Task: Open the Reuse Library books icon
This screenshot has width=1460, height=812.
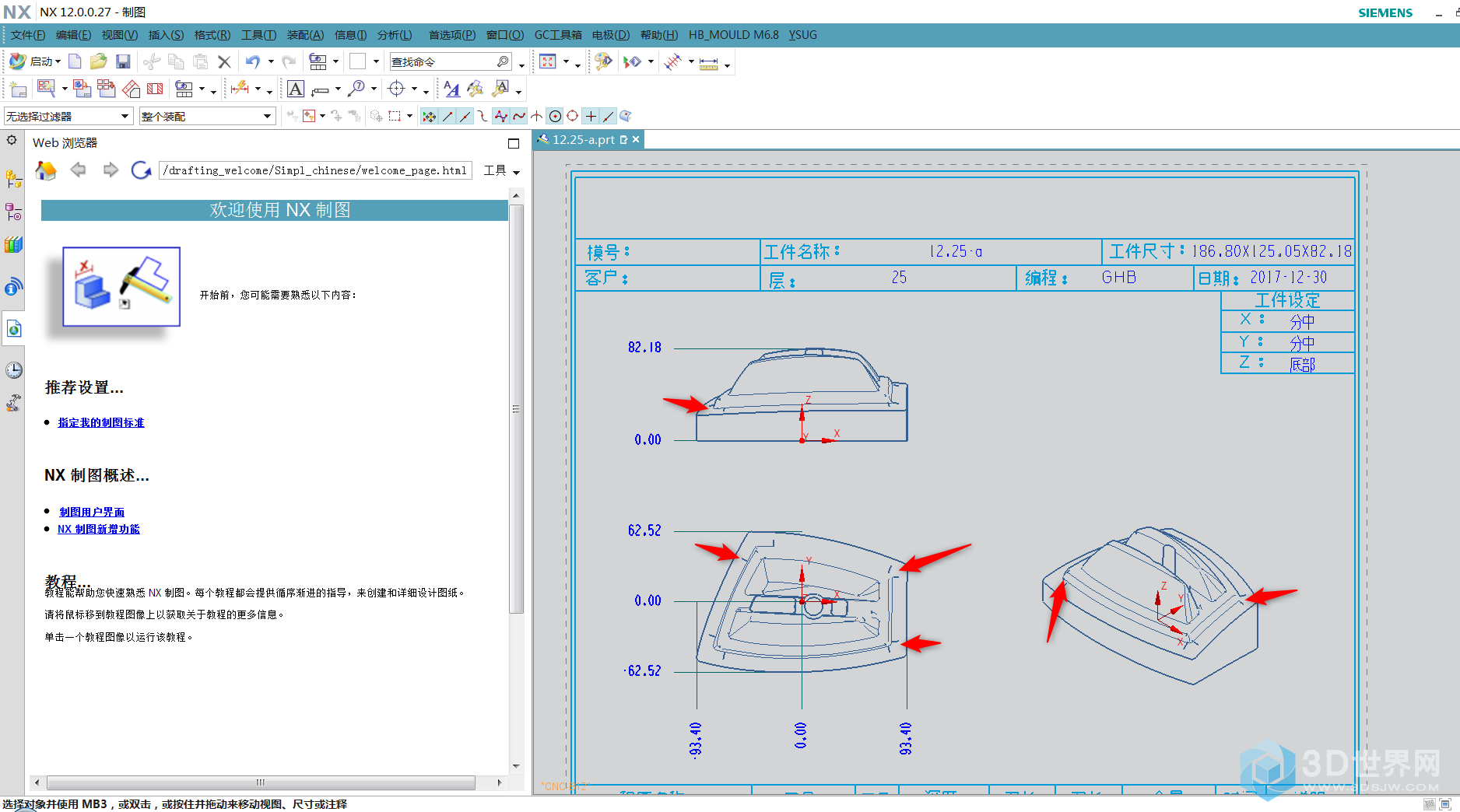Action: [x=13, y=245]
